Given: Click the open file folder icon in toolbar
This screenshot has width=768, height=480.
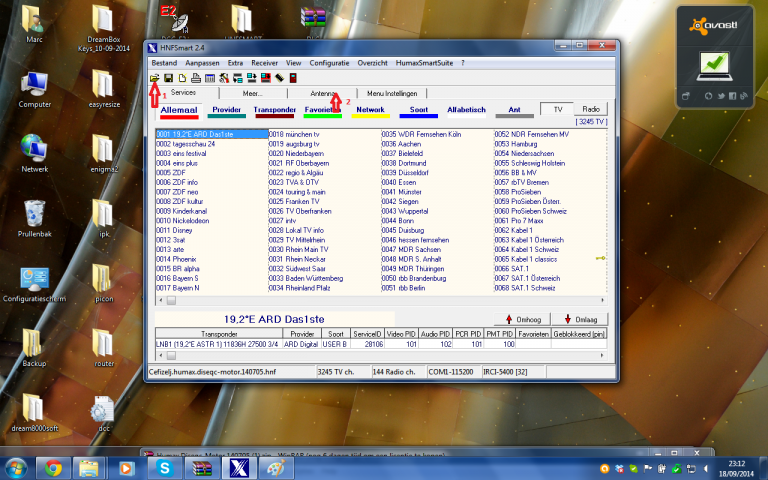Looking at the screenshot, I should tap(155, 77).
